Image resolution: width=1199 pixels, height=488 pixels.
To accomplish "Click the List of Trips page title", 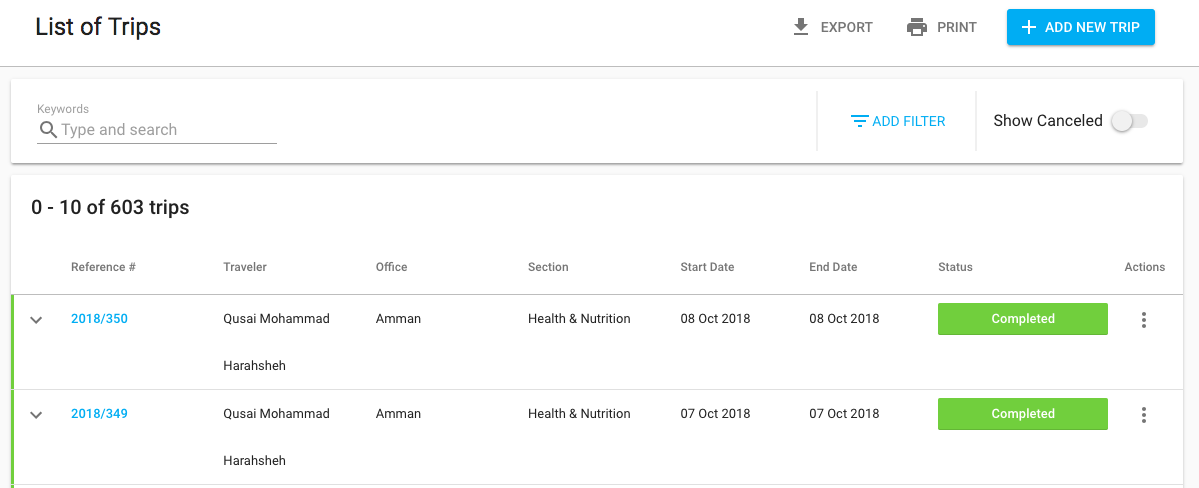I will (98, 27).
